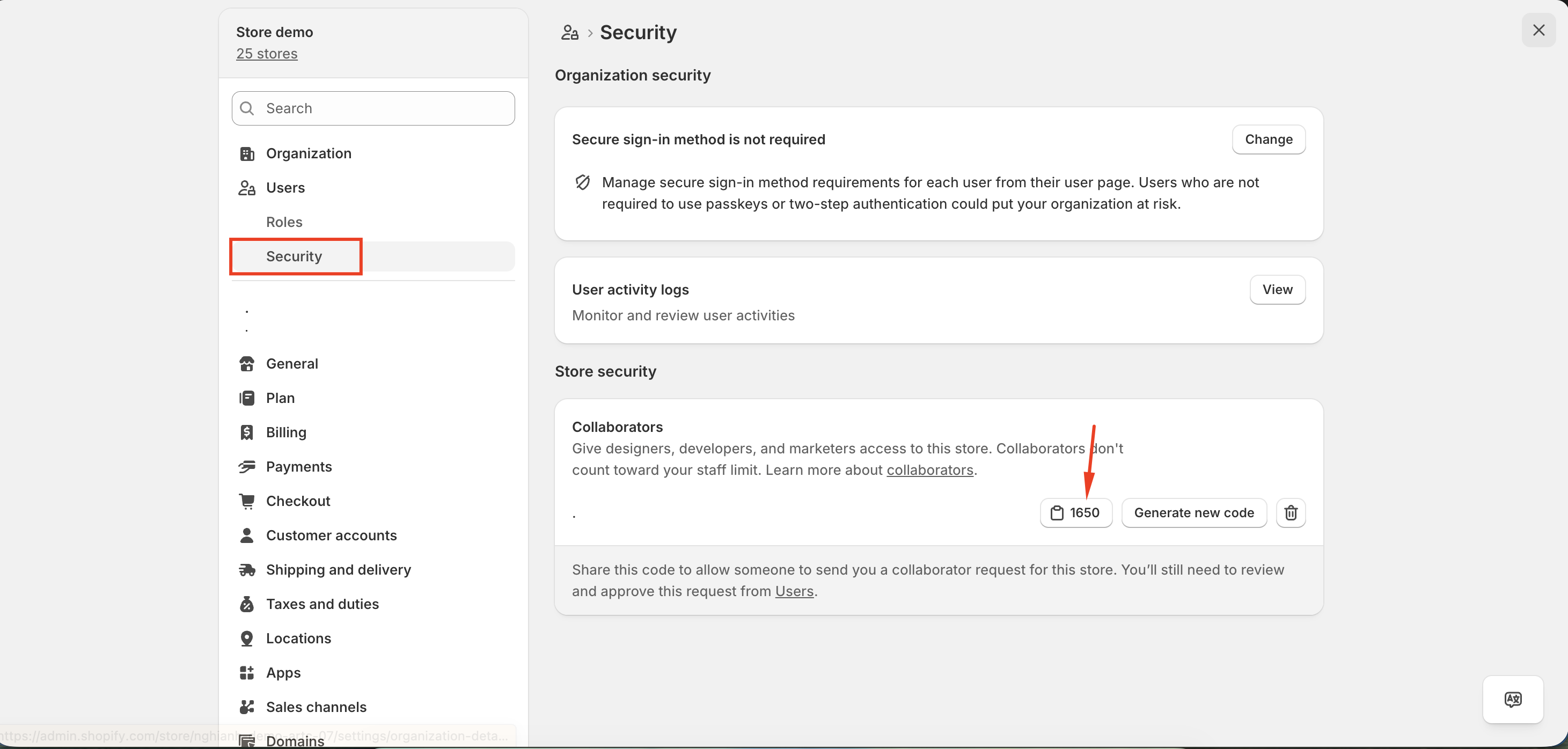Open the translation widget icon
Screen dimensions: 1568x749
pyautogui.click(x=1513, y=699)
